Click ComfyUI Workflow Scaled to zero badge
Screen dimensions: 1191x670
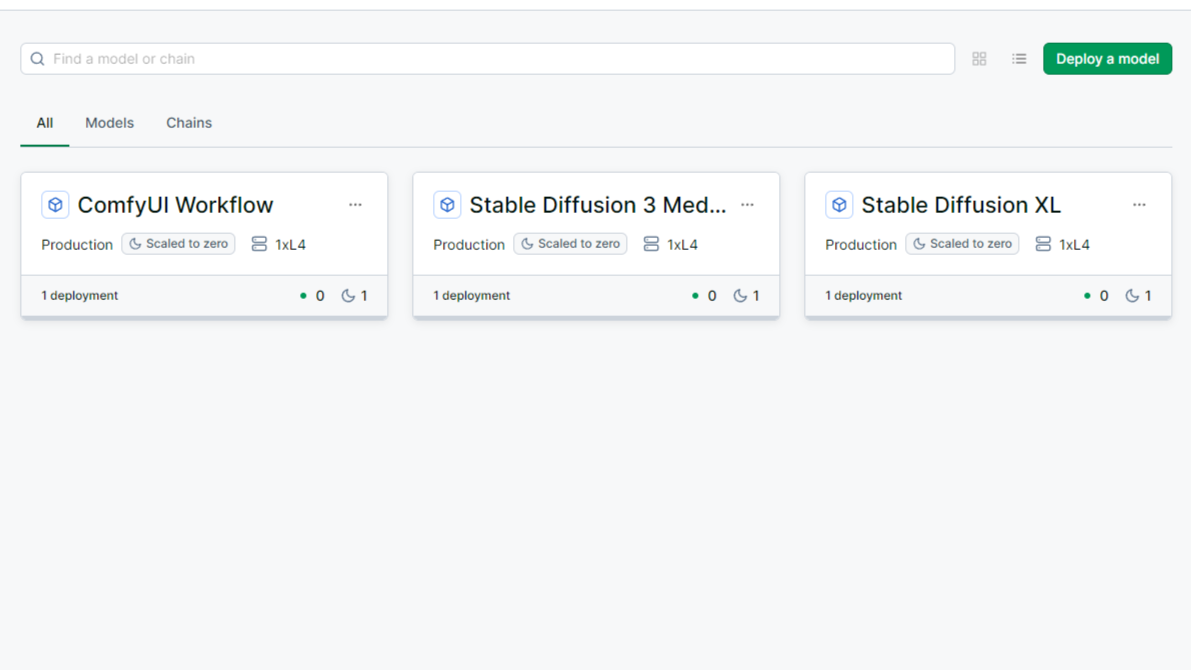(x=178, y=244)
